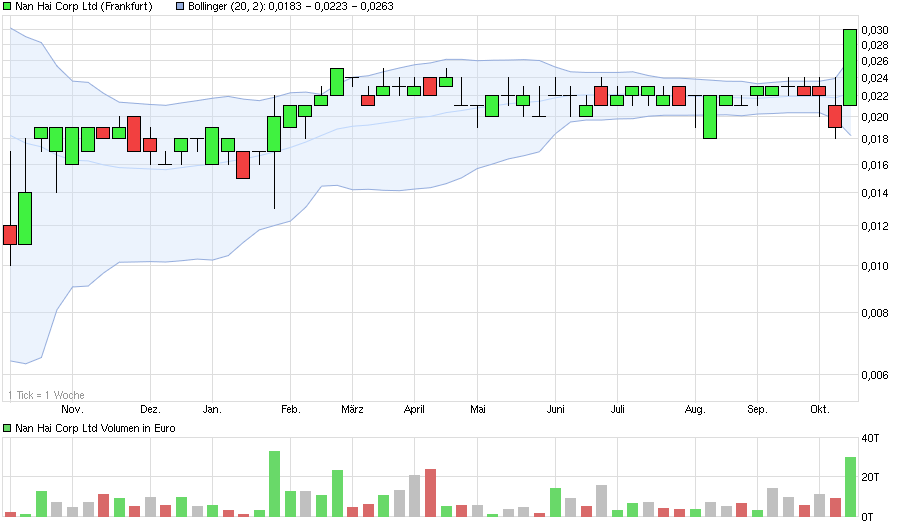Click the 0,016 price axis value
Screen dimensions: 900x526
[875, 165]
